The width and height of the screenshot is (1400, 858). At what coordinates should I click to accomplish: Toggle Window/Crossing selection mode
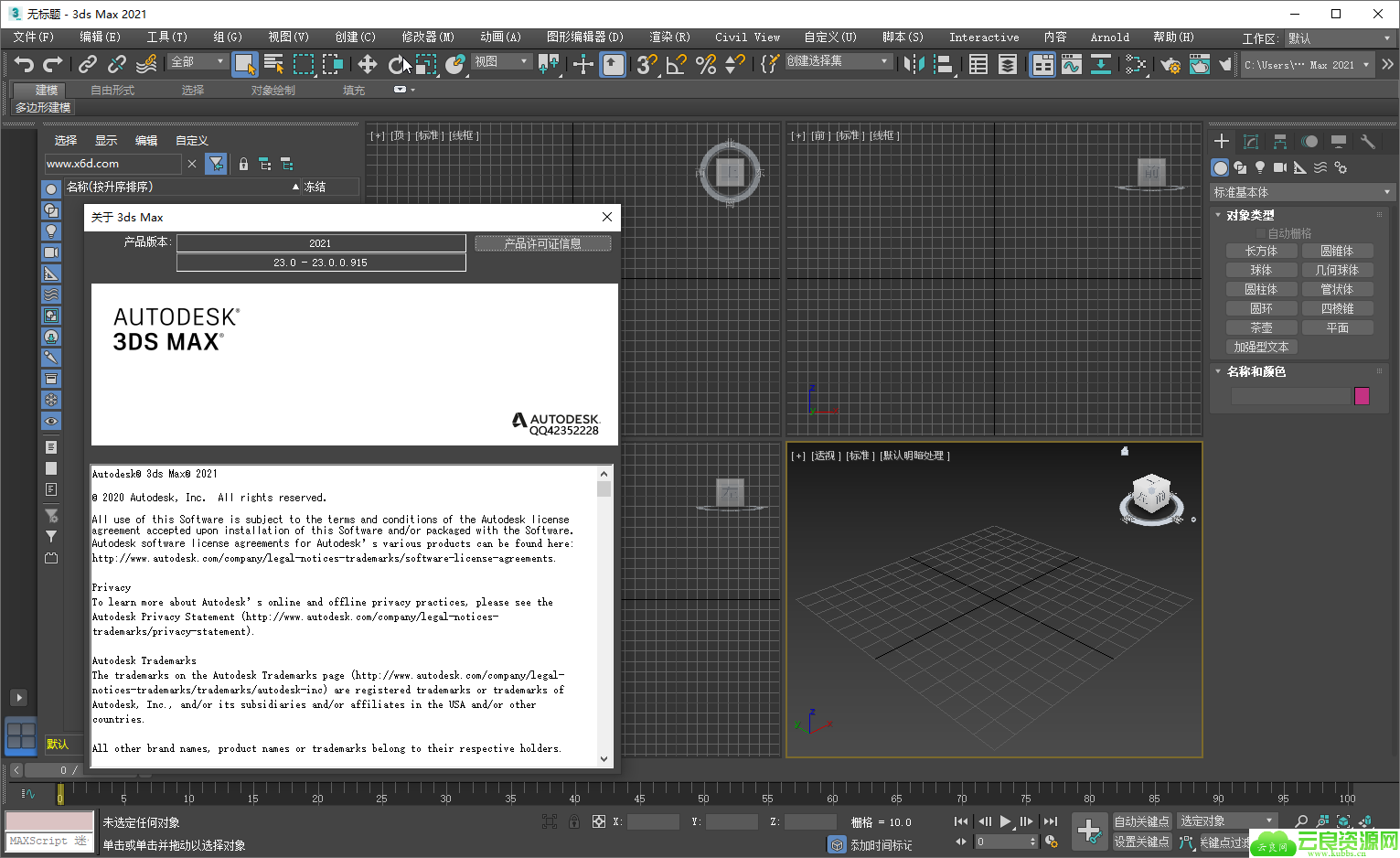pyautogui.click(x=333, y=64)
